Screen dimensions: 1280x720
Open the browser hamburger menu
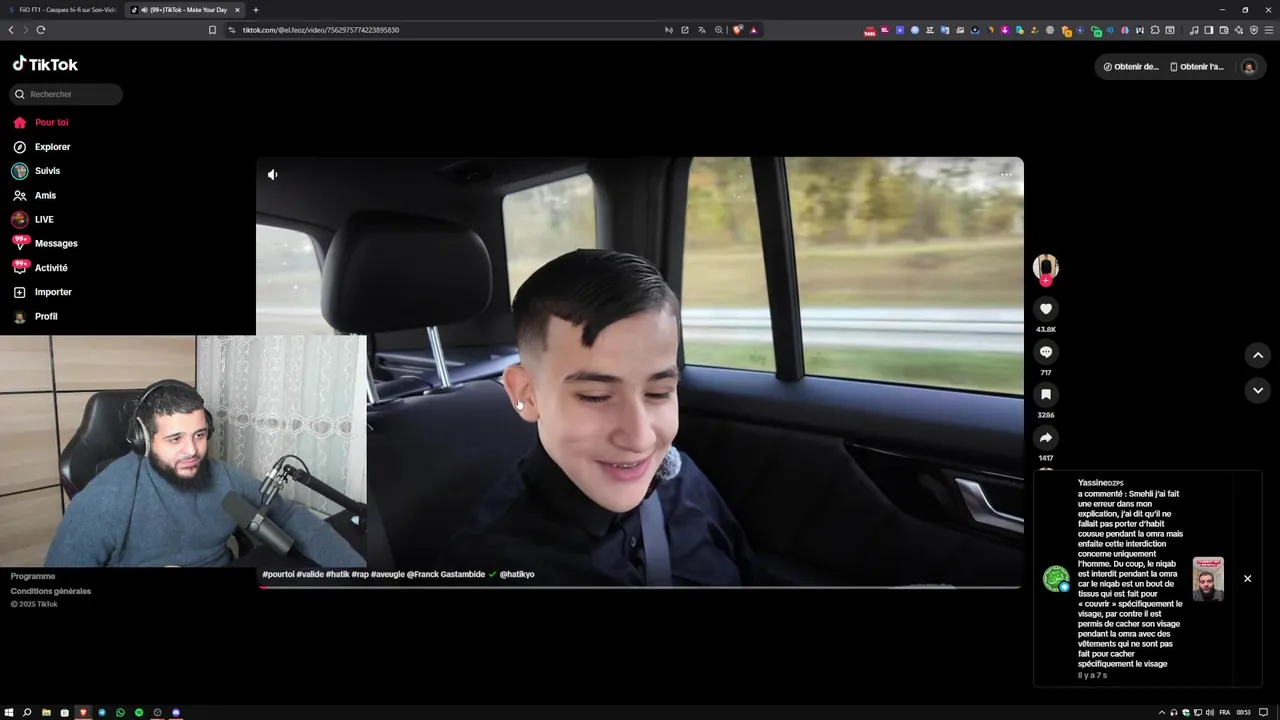[1269, 30]
